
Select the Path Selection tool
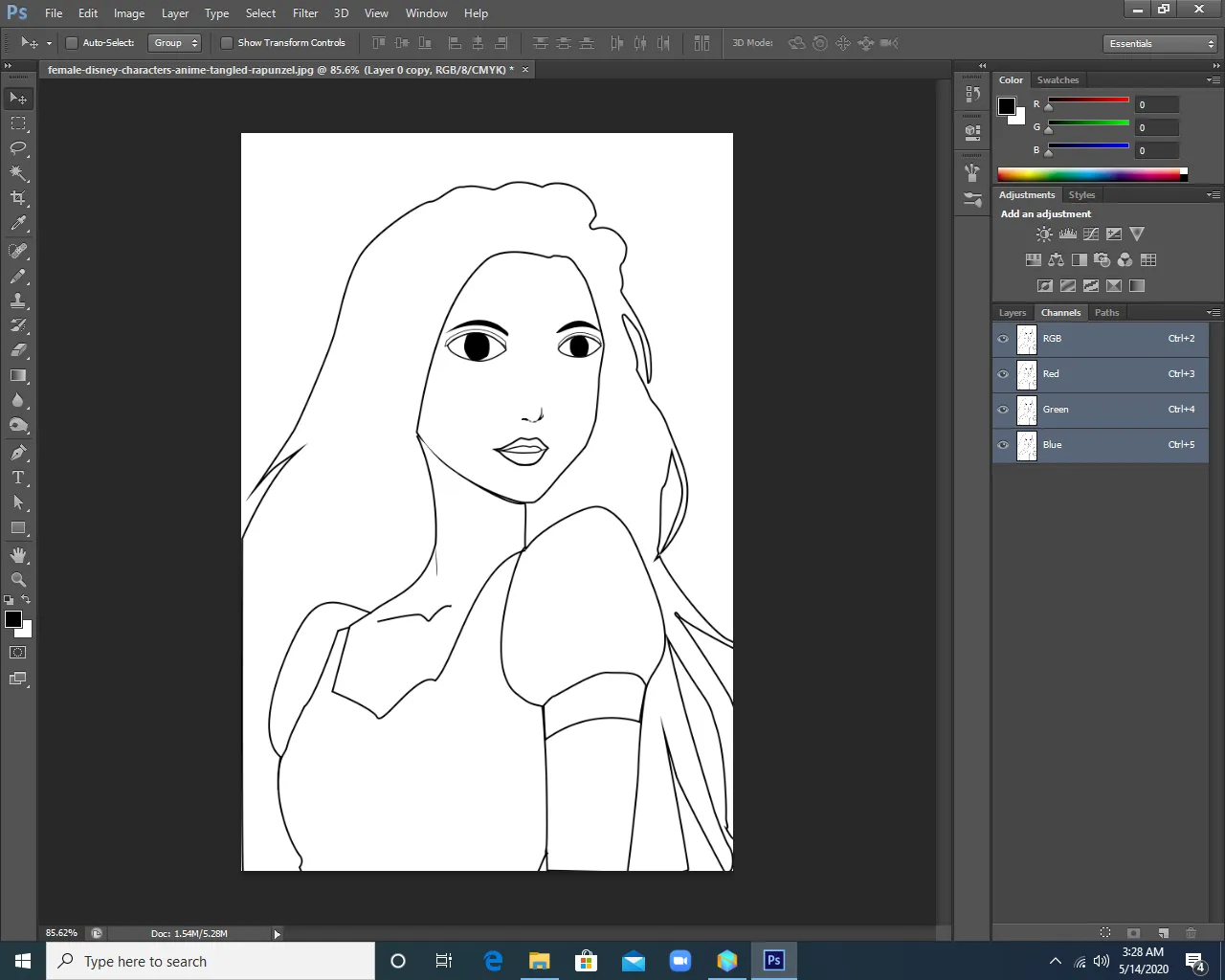click(18, 502)
